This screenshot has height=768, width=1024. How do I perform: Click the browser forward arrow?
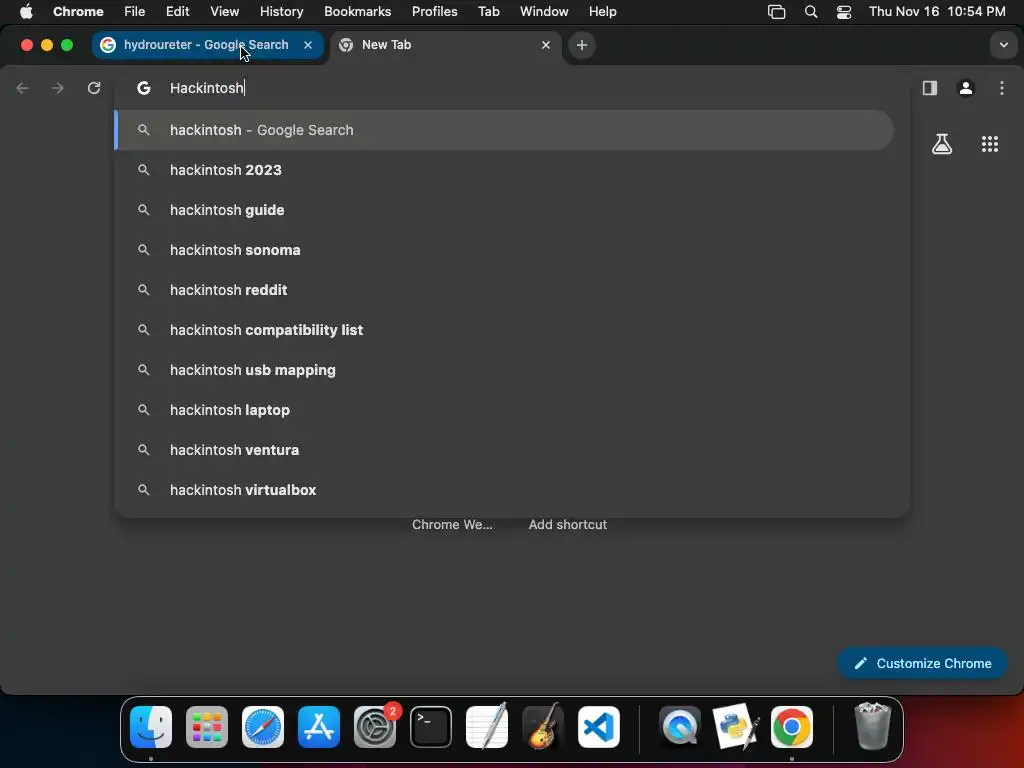57,88
